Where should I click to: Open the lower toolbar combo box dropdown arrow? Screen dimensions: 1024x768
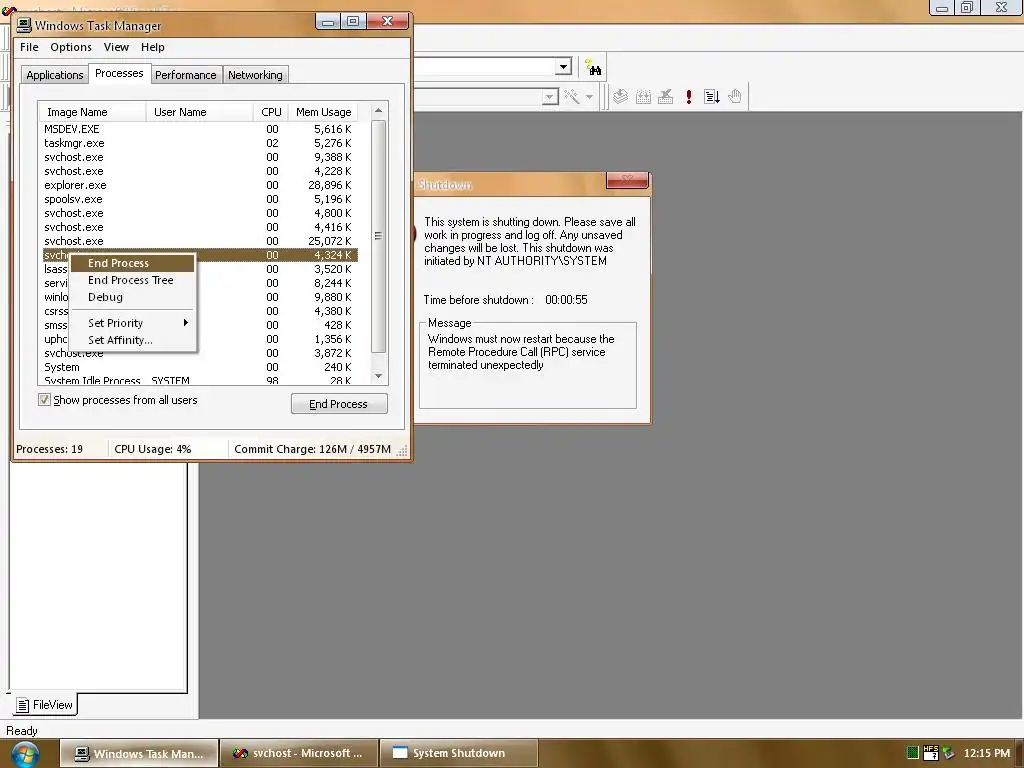550,97
